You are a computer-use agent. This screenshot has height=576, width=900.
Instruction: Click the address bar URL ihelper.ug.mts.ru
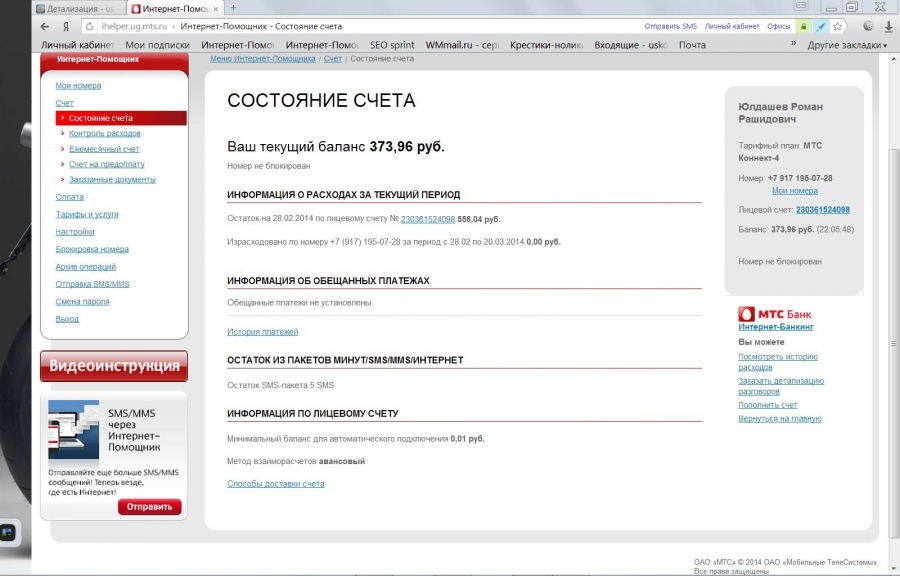134,26
